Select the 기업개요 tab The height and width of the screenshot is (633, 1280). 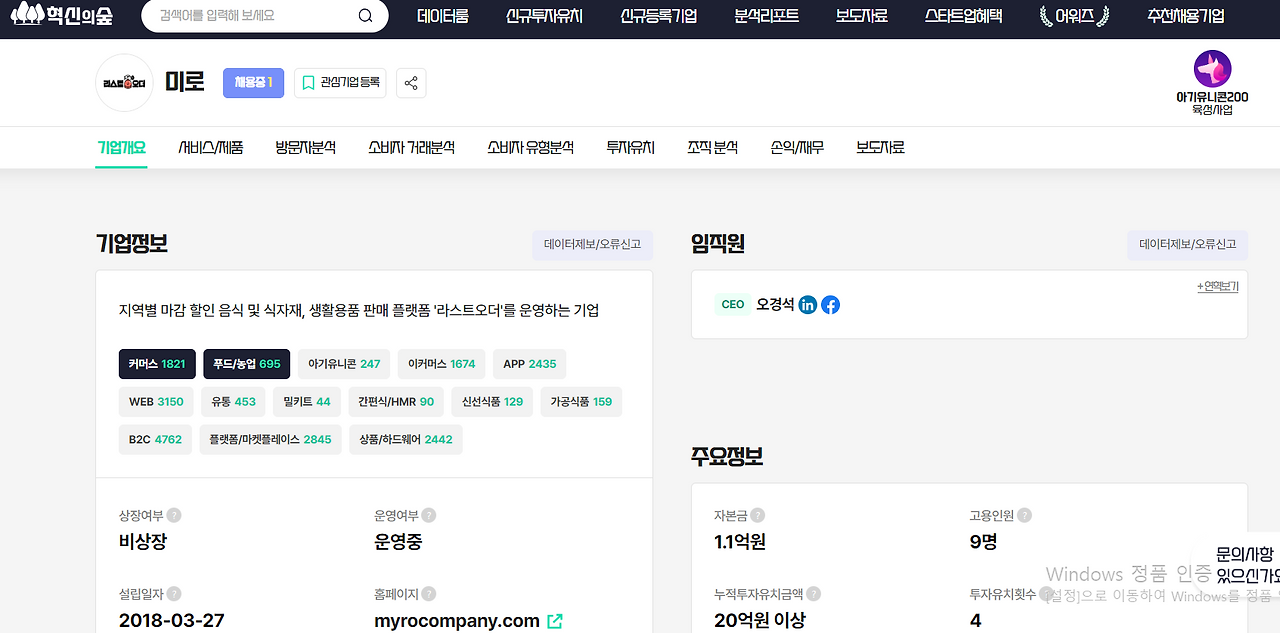pos(122,147)
